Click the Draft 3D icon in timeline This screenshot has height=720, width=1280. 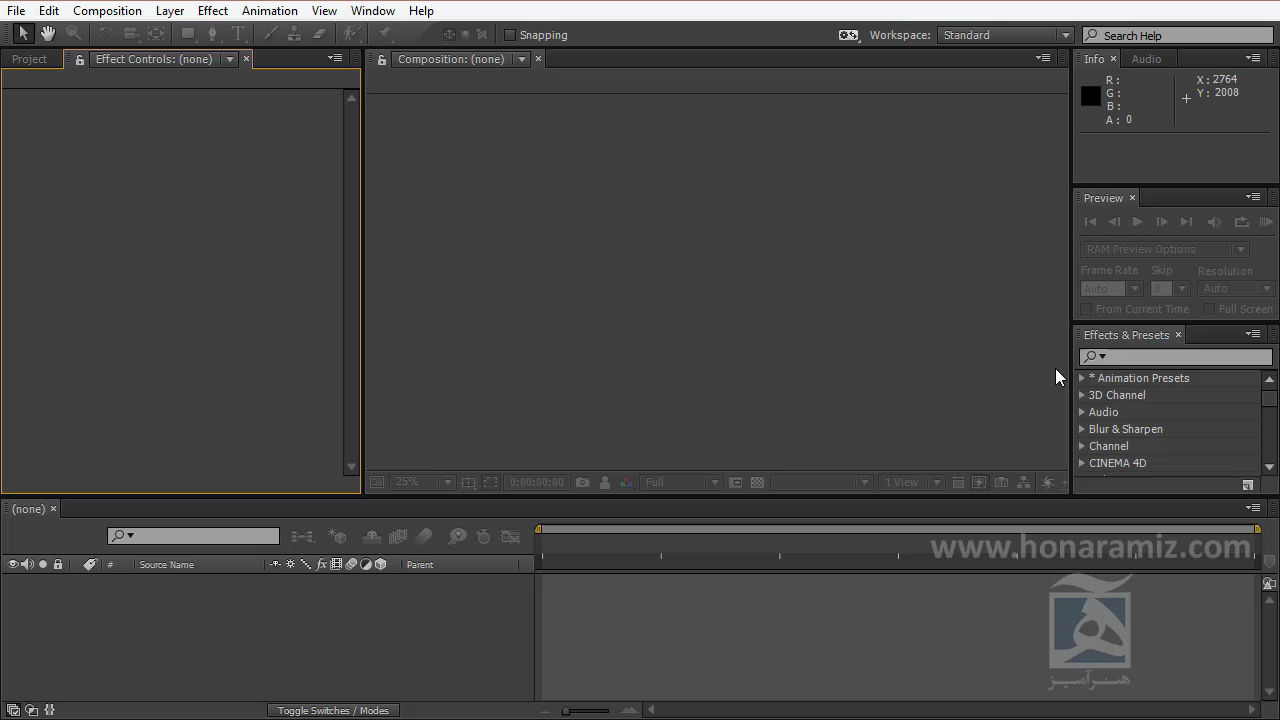(x=338, y=537)
